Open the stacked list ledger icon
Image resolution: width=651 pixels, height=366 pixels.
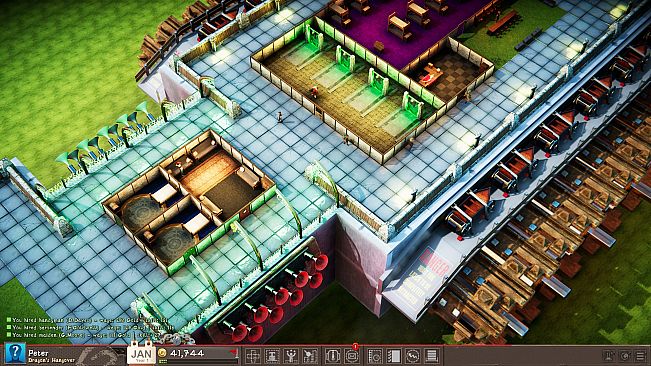click(x=432, y=356)
